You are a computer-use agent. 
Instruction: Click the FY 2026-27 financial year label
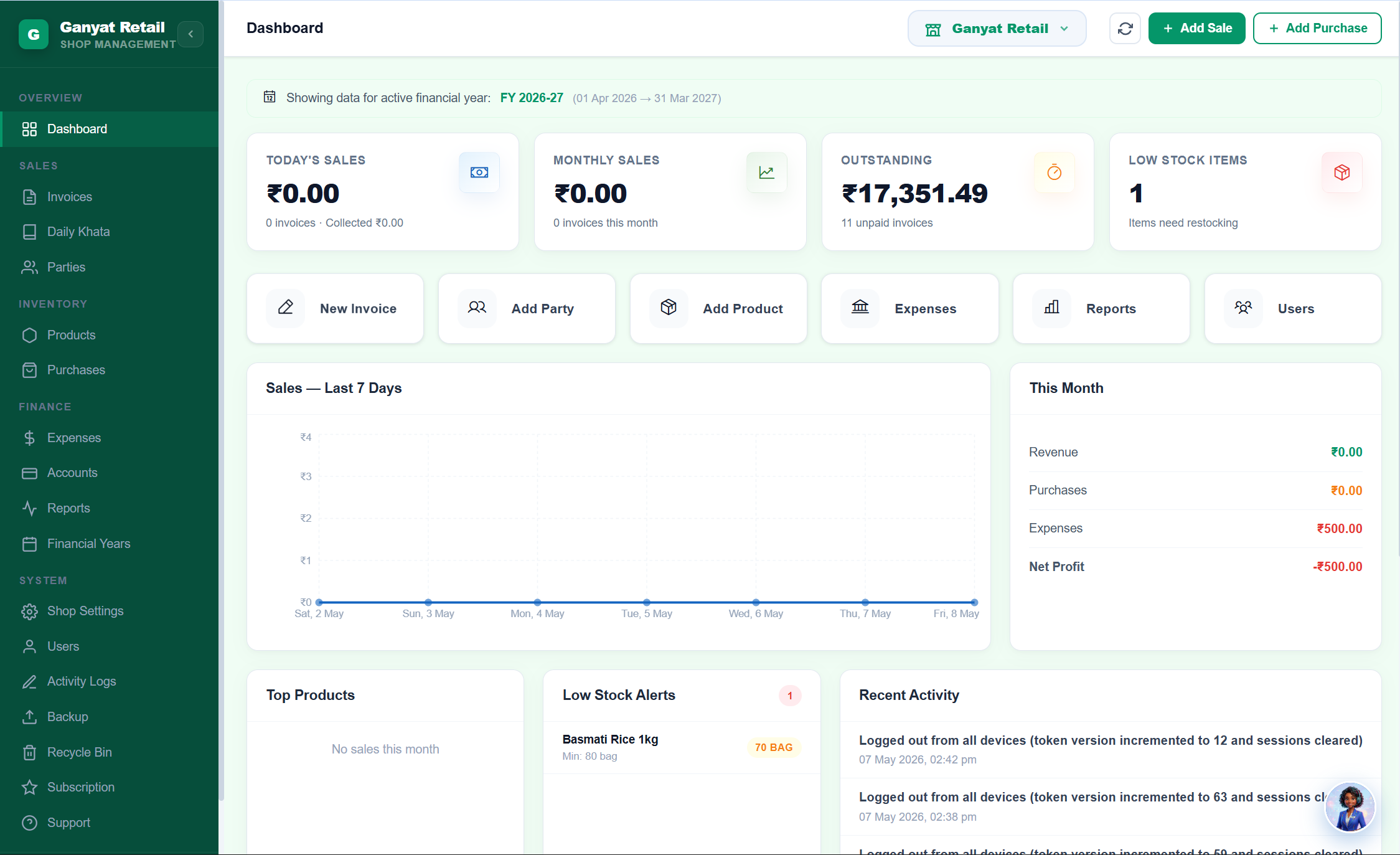[x=532, y=98]
